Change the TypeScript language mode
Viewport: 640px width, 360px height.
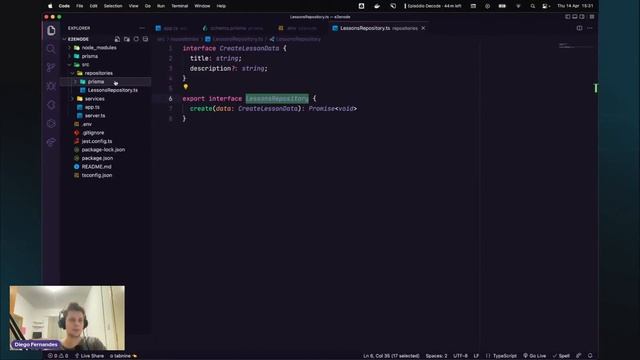504,356
